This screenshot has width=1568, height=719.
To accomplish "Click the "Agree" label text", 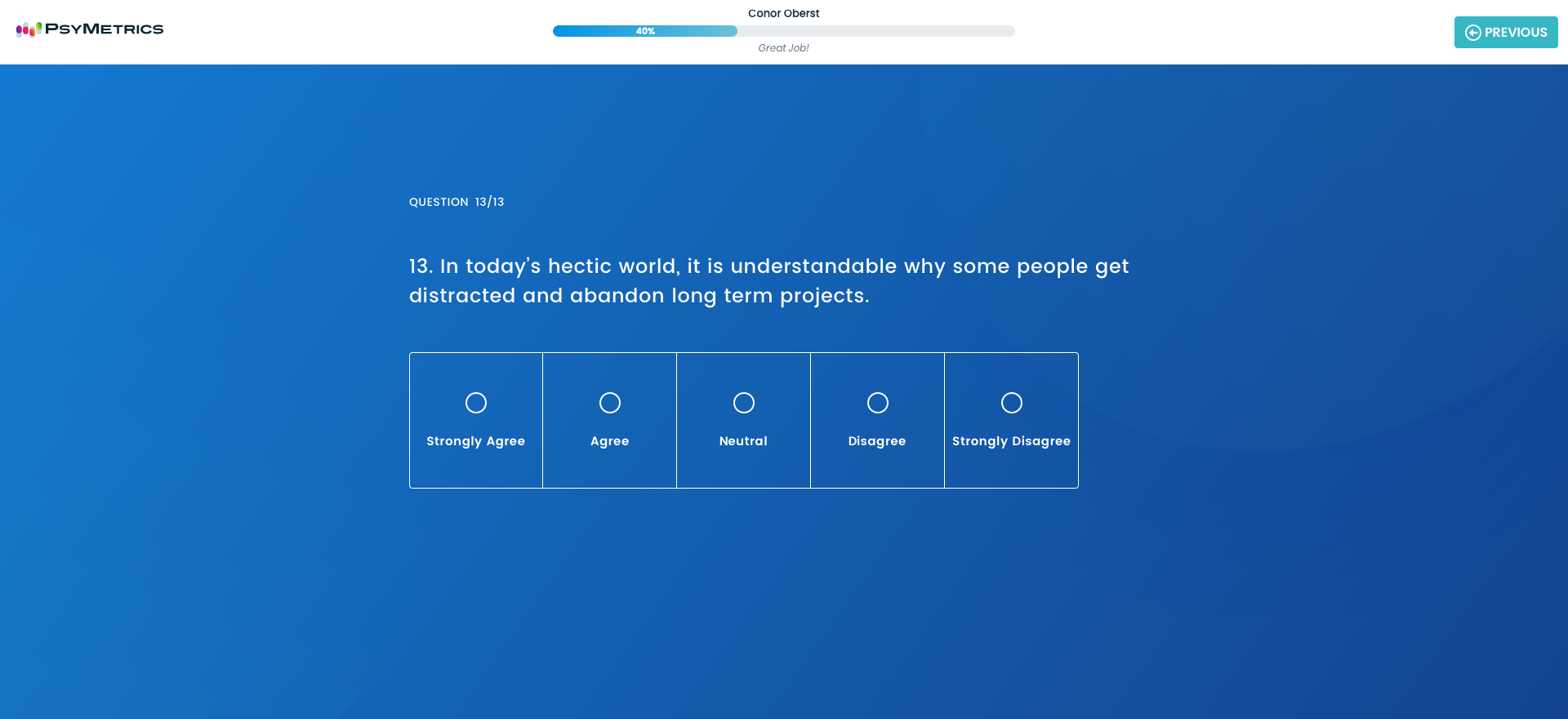I will (610, 441).
